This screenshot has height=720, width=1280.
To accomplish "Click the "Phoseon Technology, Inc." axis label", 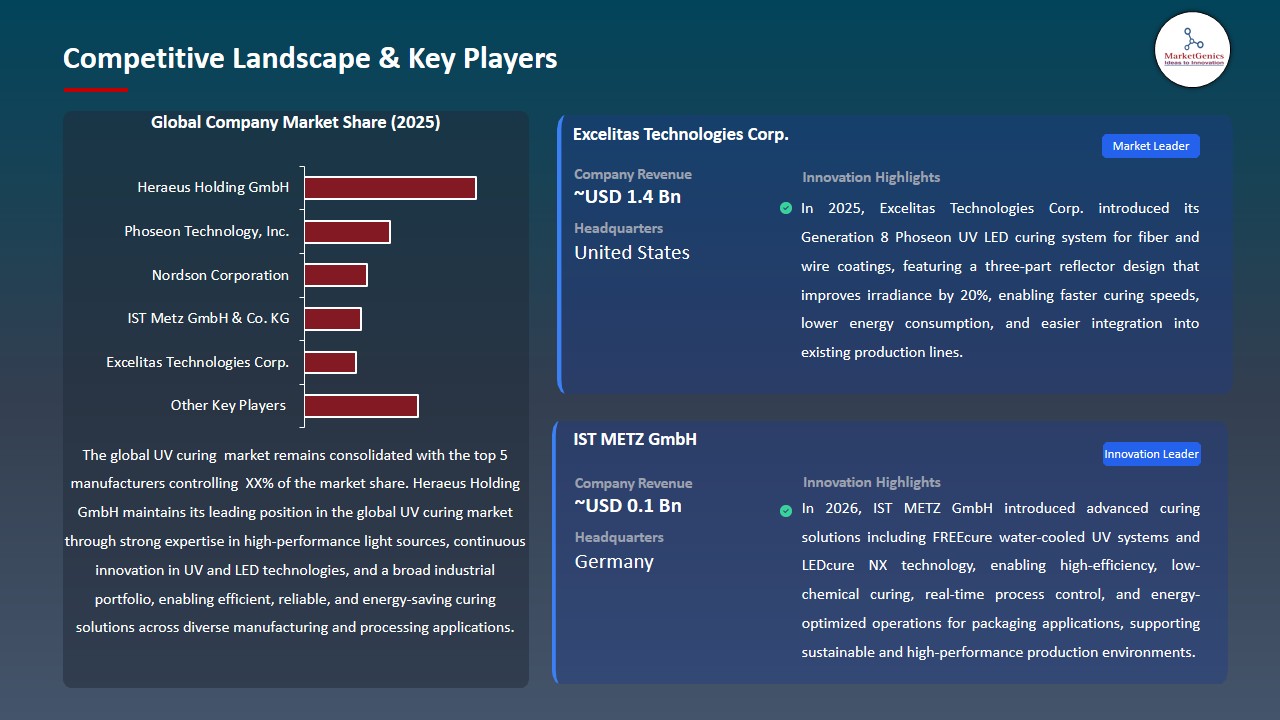I will (x=207, y=231).
